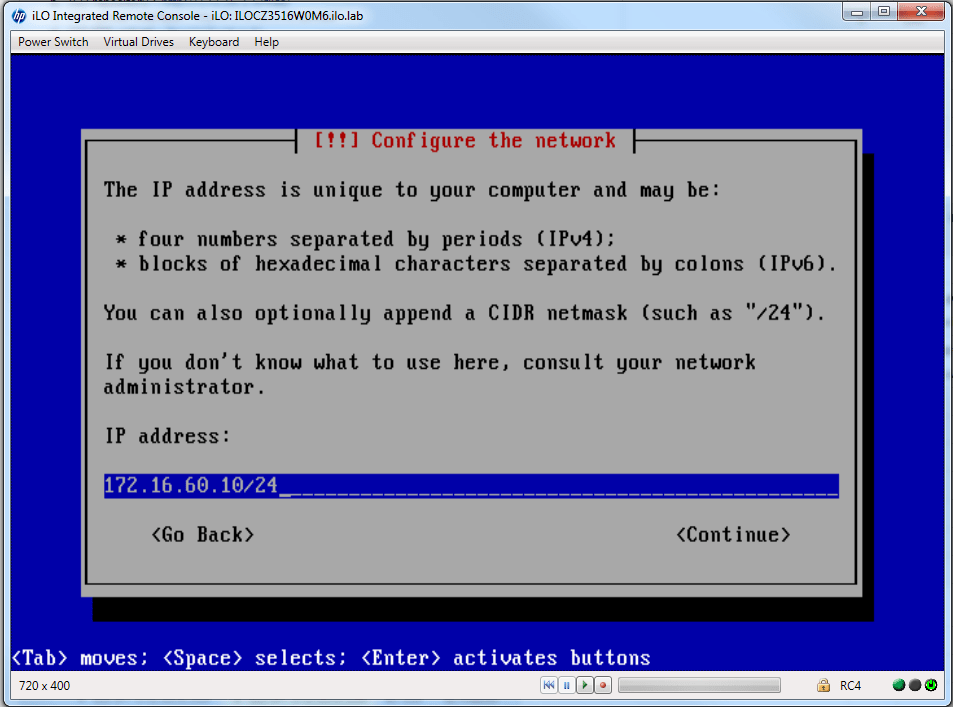Click the green power status icon

pos(930,685)
